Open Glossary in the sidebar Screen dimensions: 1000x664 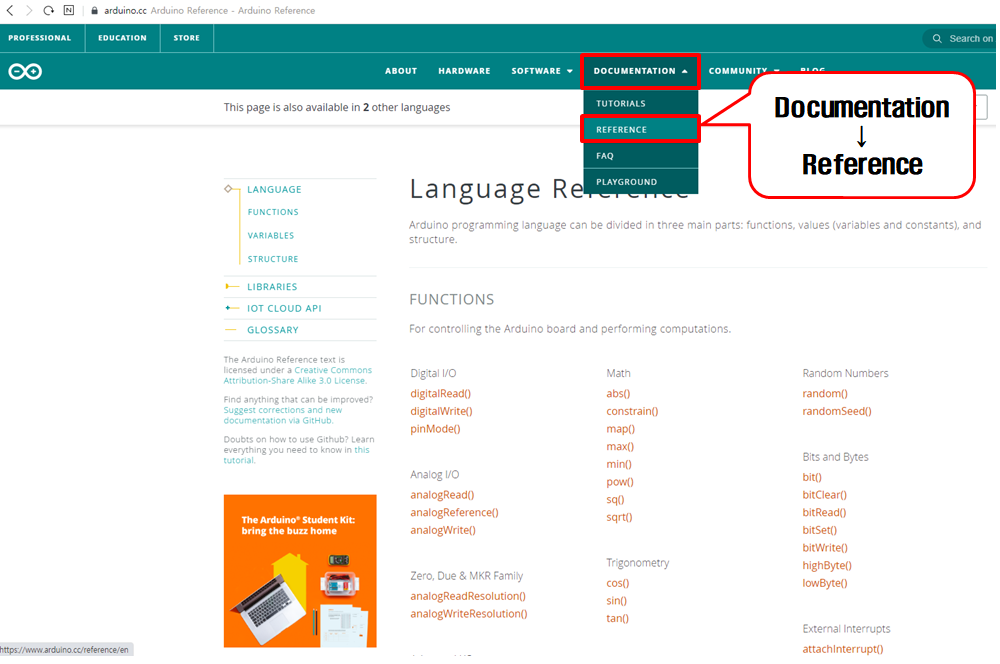click(x=273, y=330)
